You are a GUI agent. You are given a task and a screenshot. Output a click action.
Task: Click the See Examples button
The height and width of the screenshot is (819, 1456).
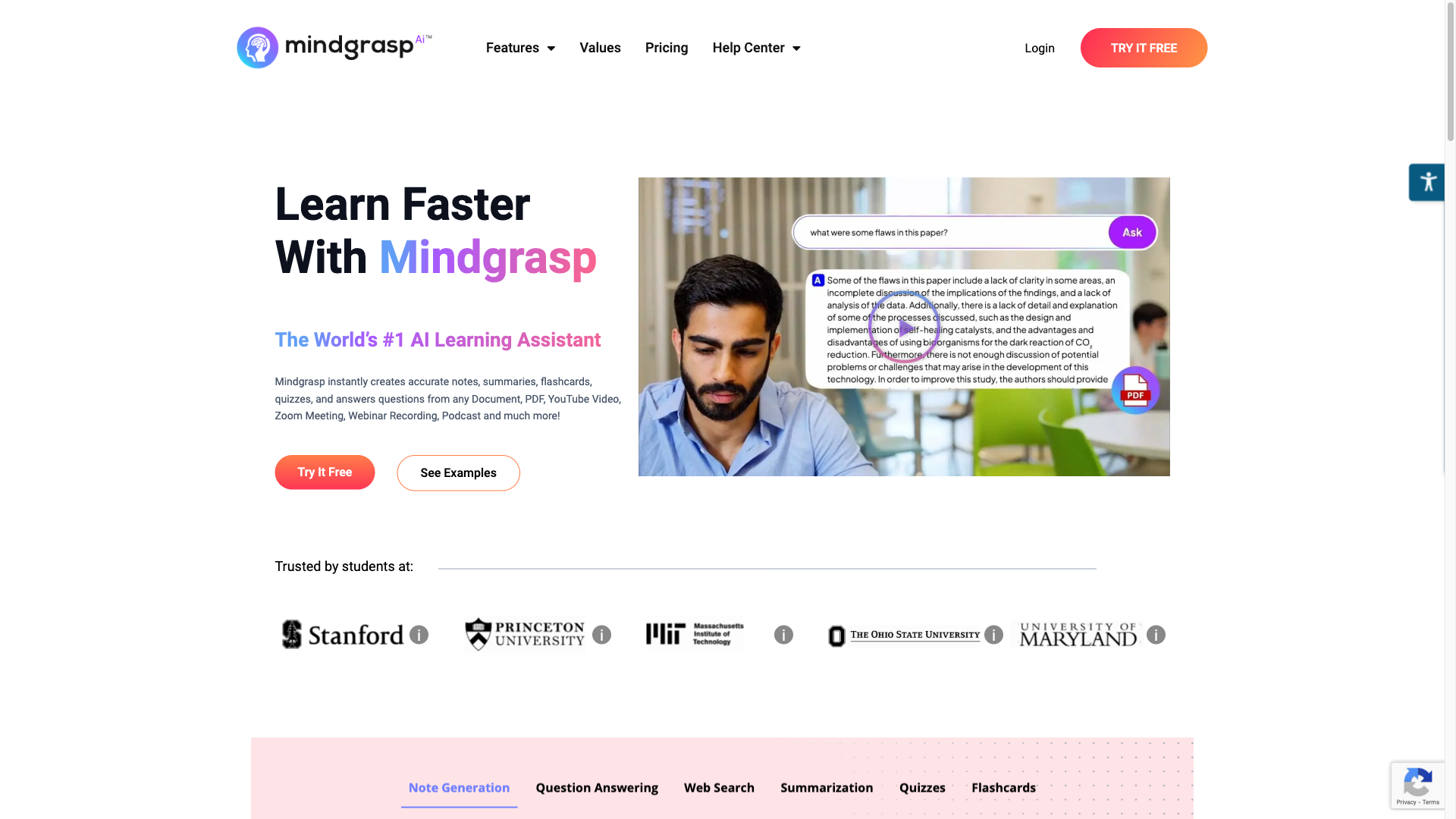[x=458, y=473]
